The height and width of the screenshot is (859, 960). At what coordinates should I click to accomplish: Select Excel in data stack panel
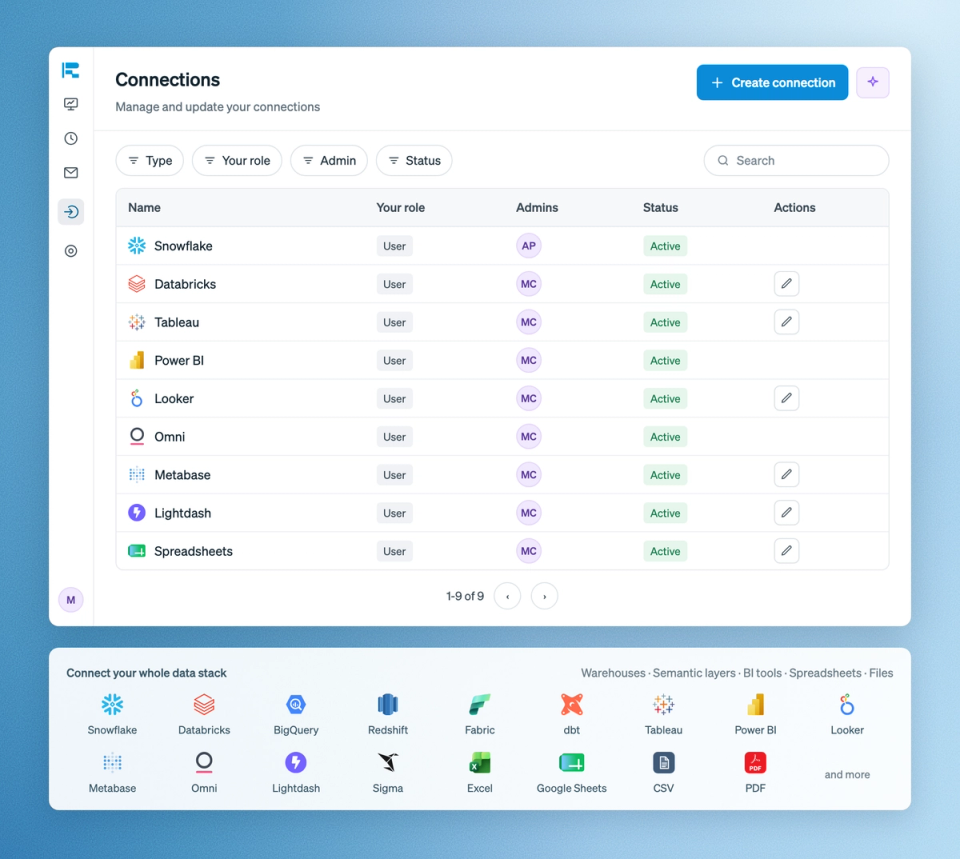click(x=479, y=773)
